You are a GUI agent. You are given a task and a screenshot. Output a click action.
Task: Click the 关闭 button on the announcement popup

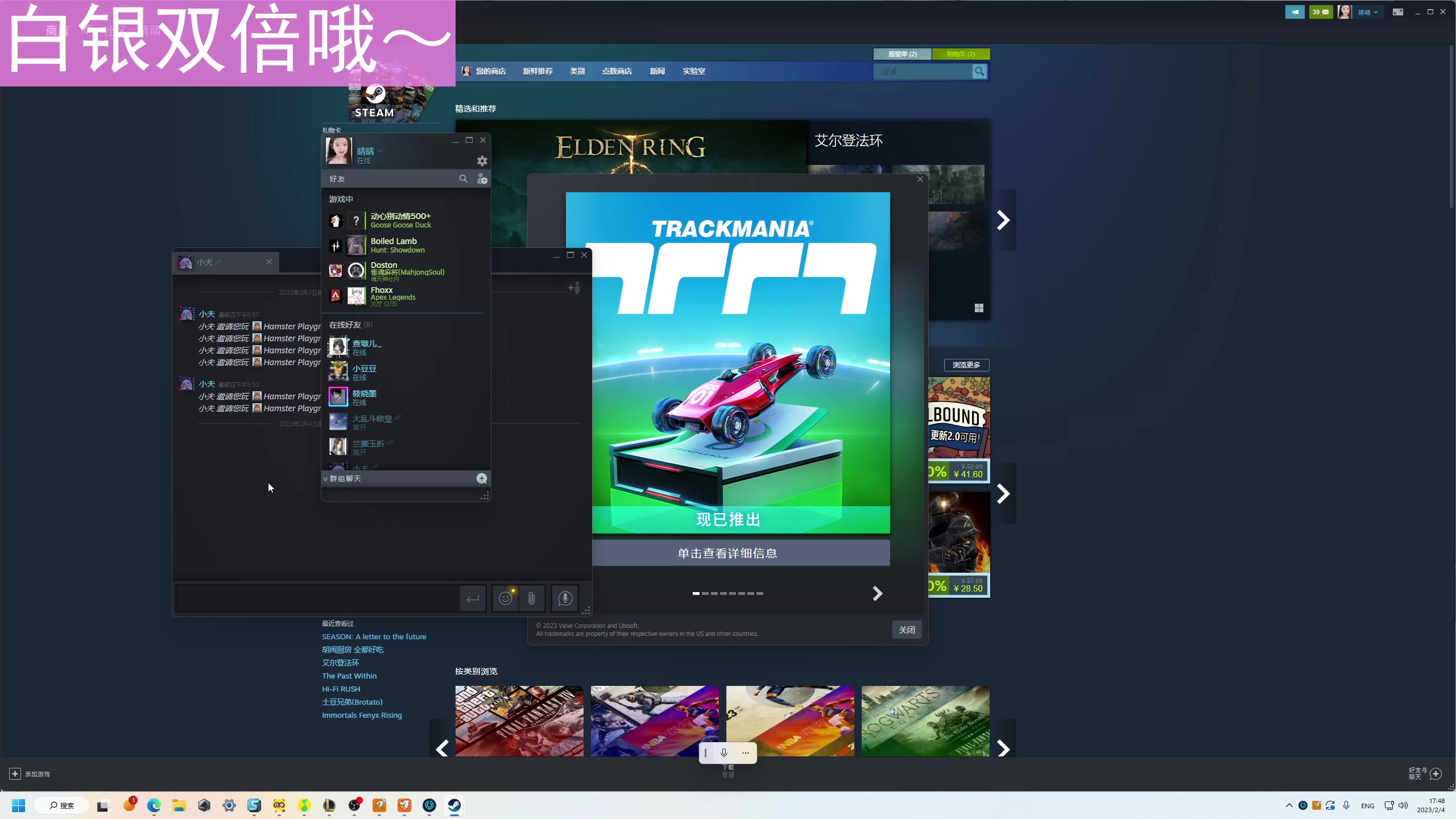point(907,630)
